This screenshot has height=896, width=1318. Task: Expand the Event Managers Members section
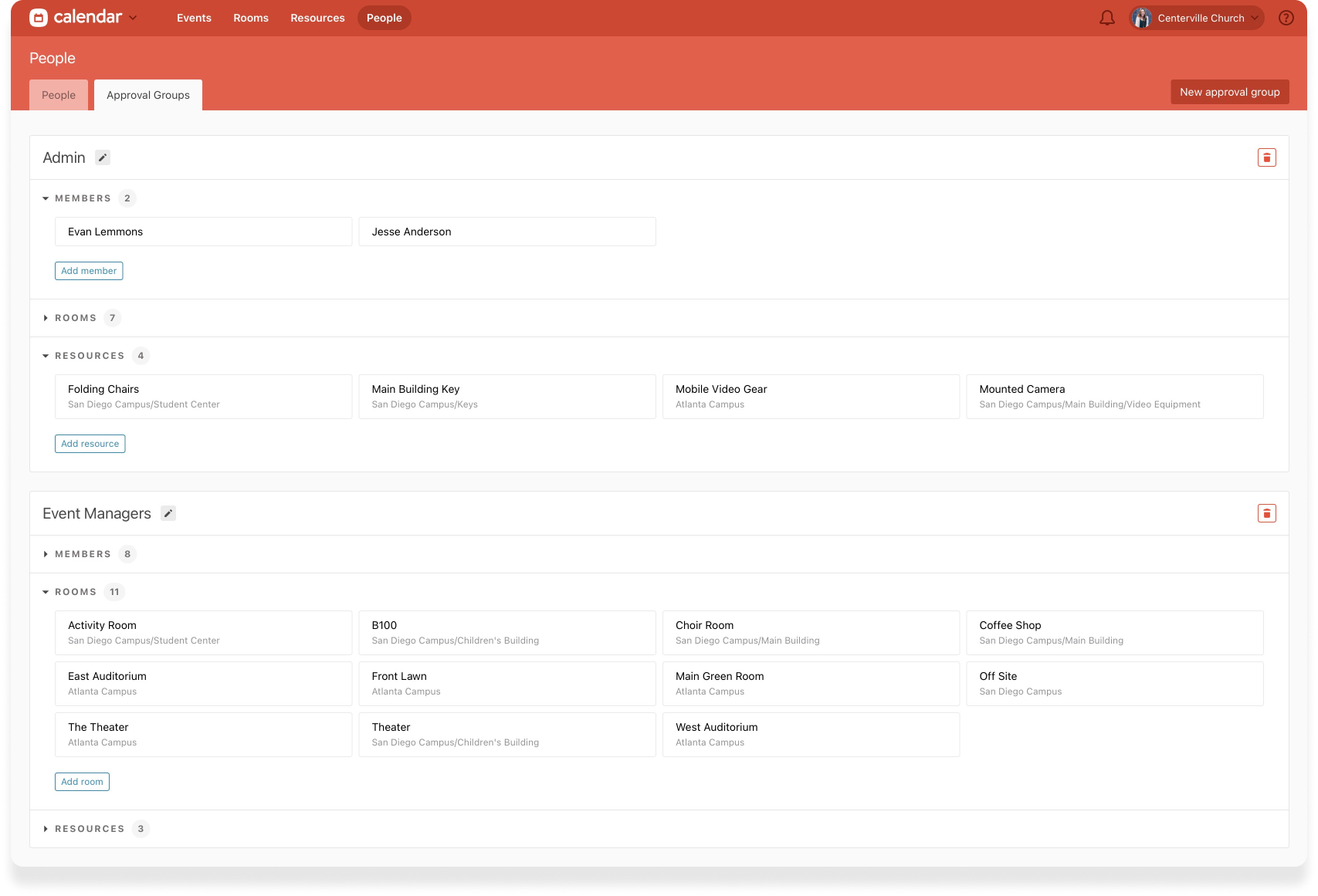(x=46, y=554)
